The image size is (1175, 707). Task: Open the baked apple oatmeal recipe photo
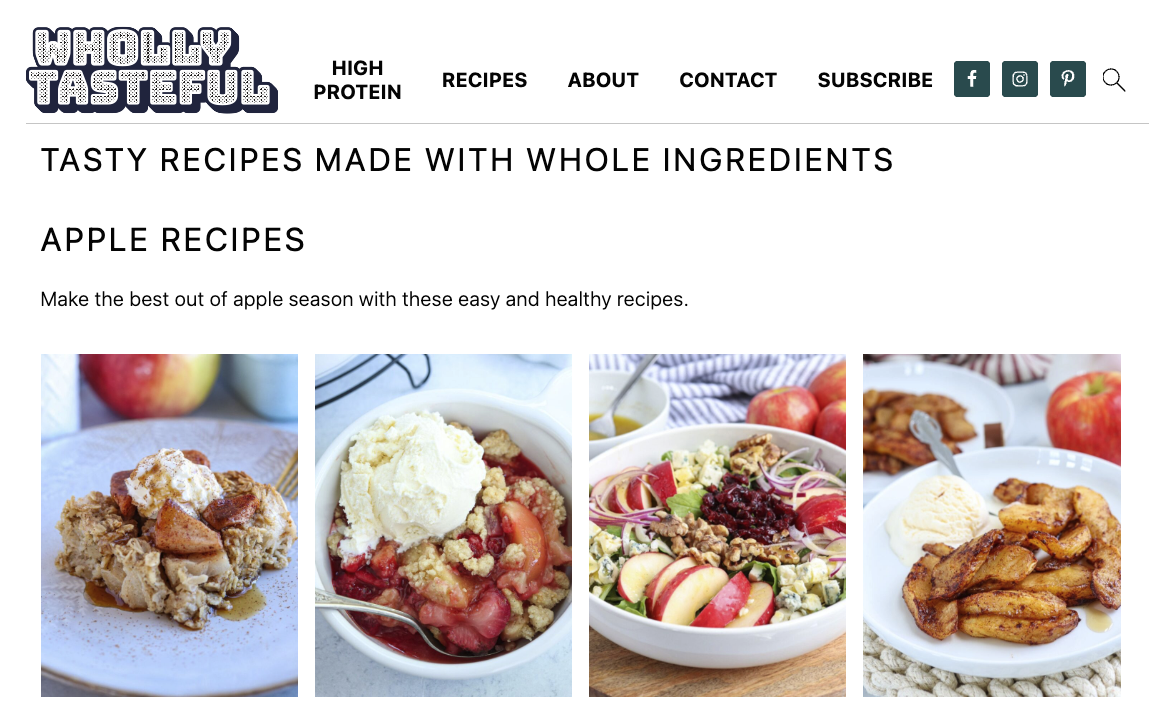(169, 525)
